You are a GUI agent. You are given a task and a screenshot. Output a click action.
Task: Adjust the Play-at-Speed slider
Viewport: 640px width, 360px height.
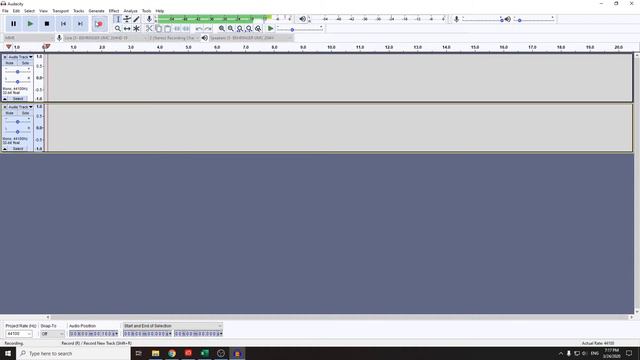[300, 29]
